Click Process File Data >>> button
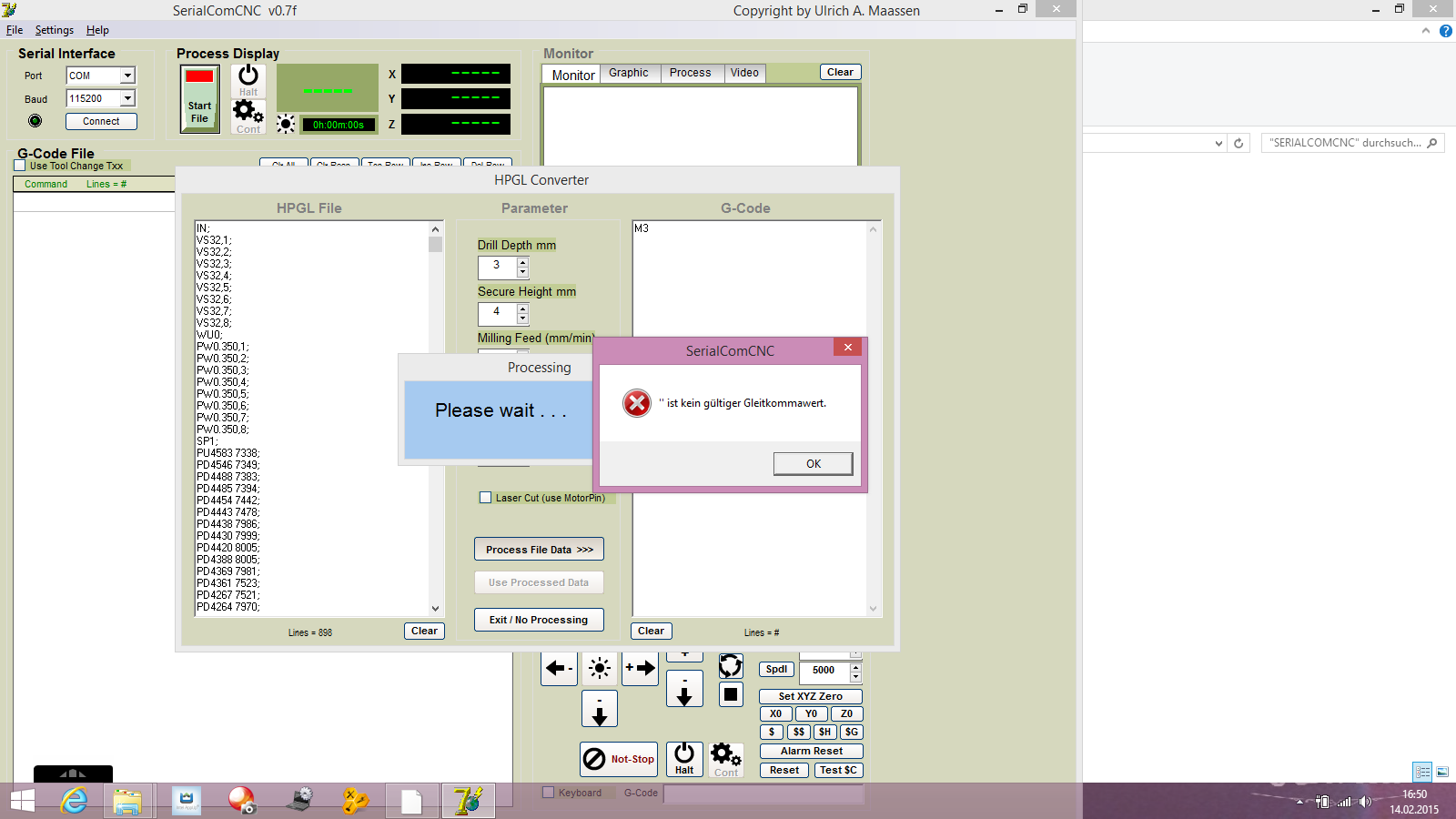The image size is (1456, 819). pyautogui.click(x=539, y=550)
